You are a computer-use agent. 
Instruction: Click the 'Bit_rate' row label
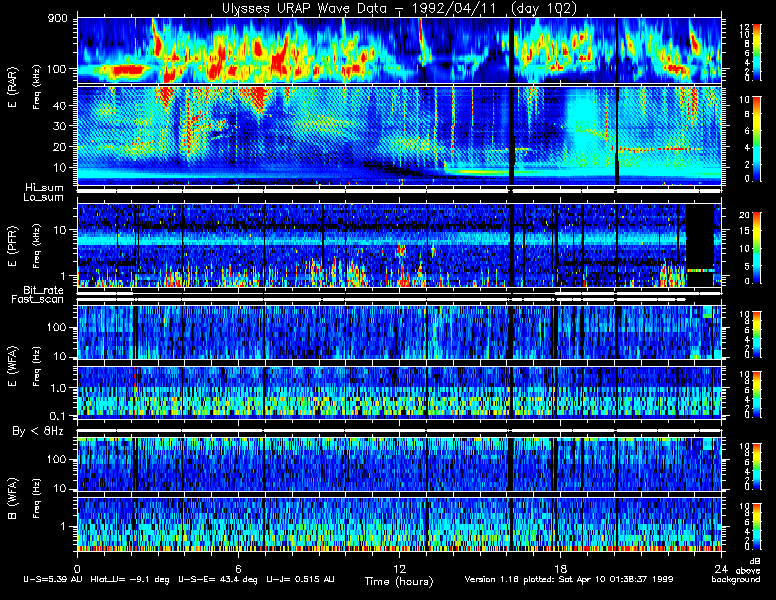coord(43,290)
